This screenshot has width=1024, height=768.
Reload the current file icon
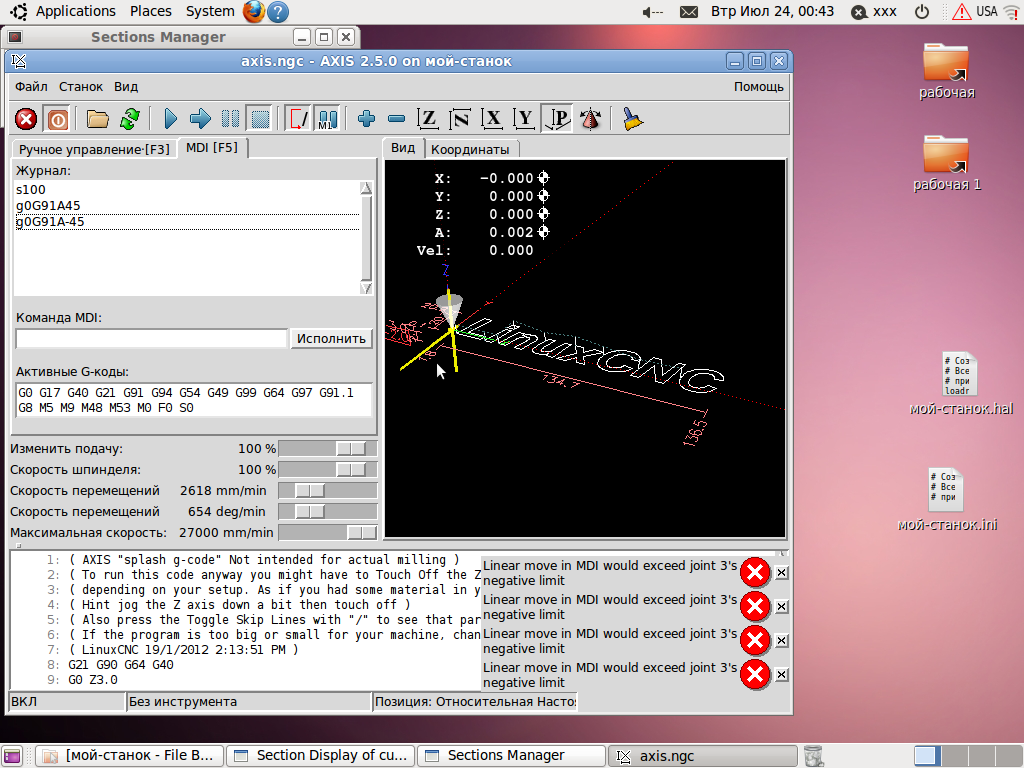(130, 120)
